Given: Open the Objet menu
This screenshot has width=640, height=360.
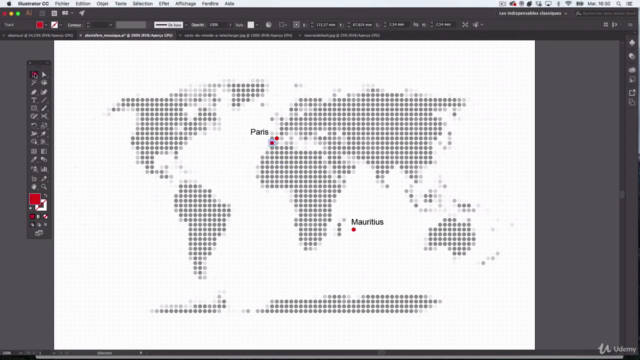Looking at the screenshot, I should (102, 4).
